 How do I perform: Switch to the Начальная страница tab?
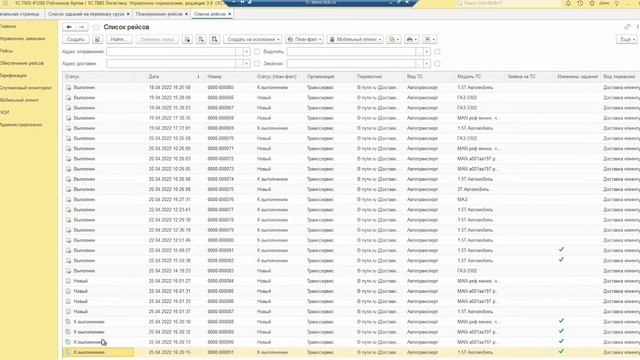[x=20, y=14]
